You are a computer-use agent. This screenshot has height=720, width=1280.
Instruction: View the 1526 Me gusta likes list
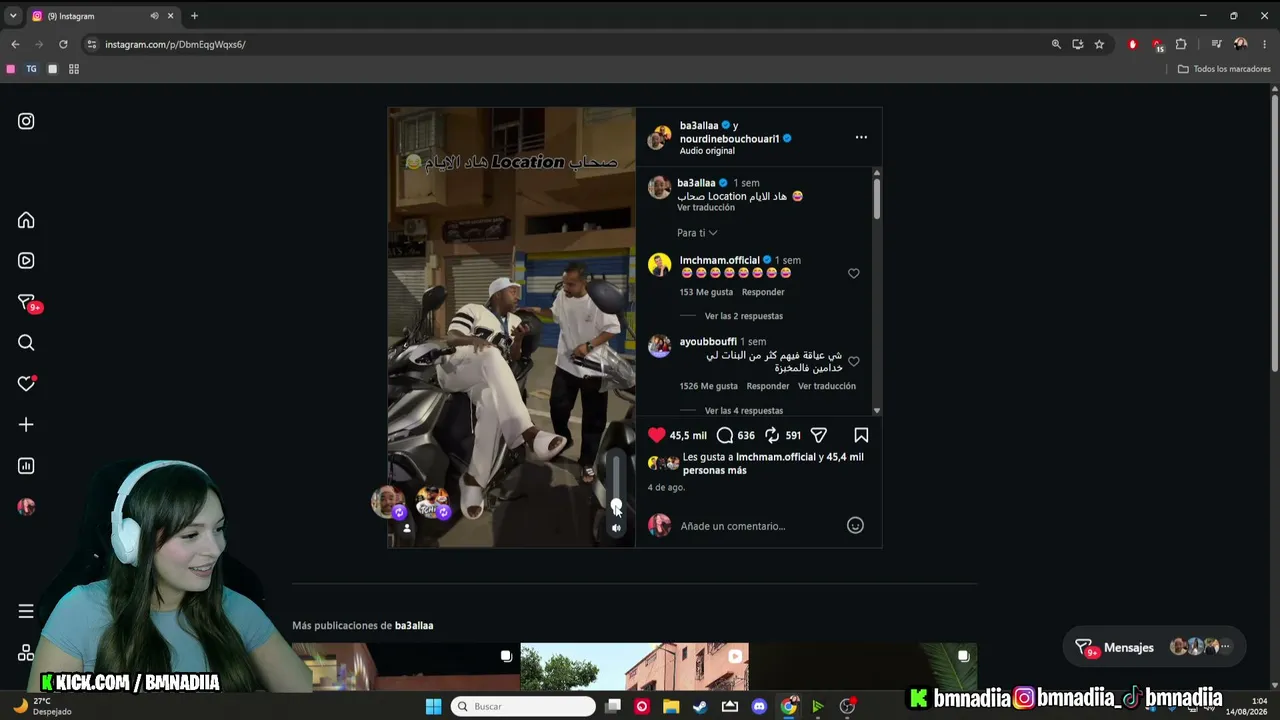coord(709,386)
